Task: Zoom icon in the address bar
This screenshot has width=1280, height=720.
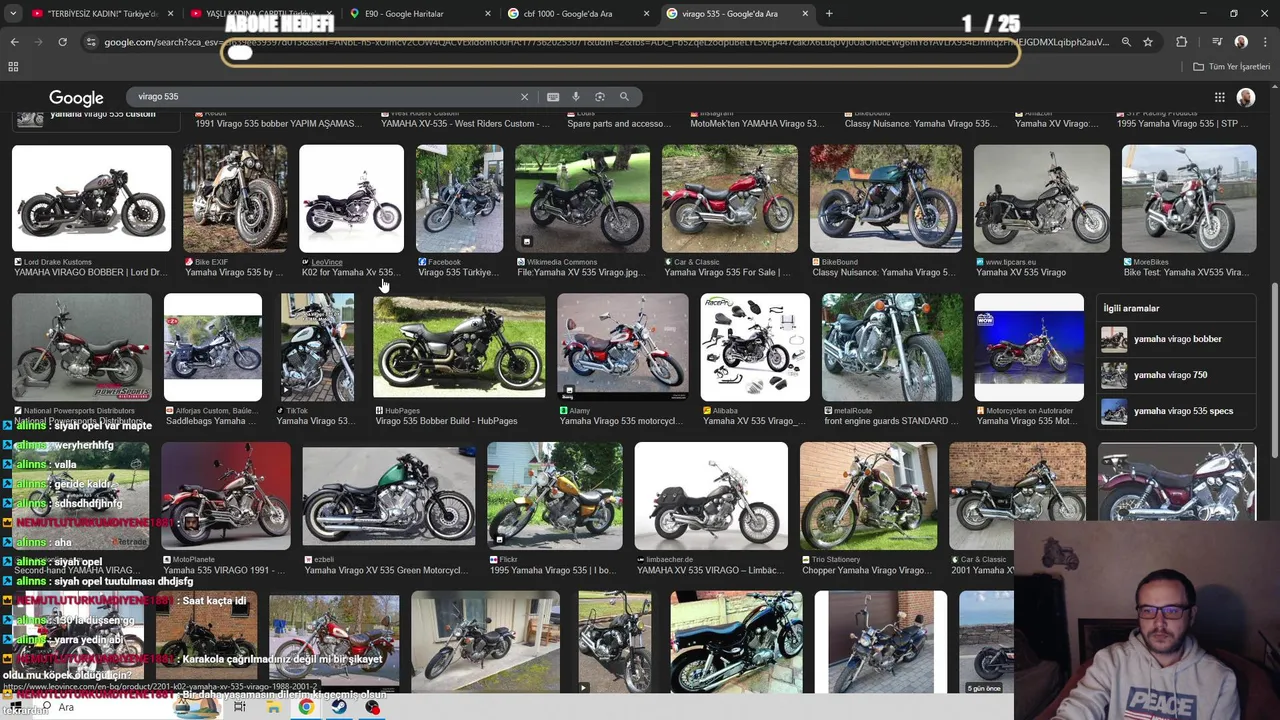Action: tap(1126, 42)
